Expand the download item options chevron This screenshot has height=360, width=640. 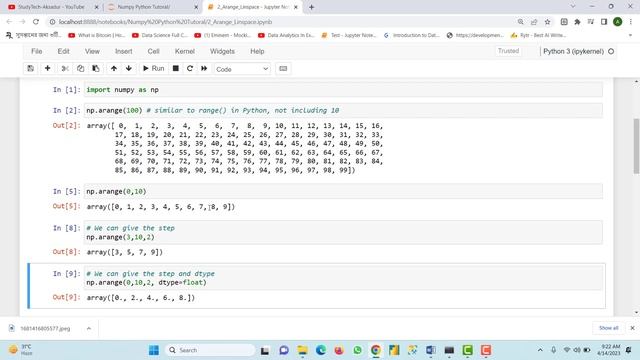pyautogui.click(x=89, y=328)
